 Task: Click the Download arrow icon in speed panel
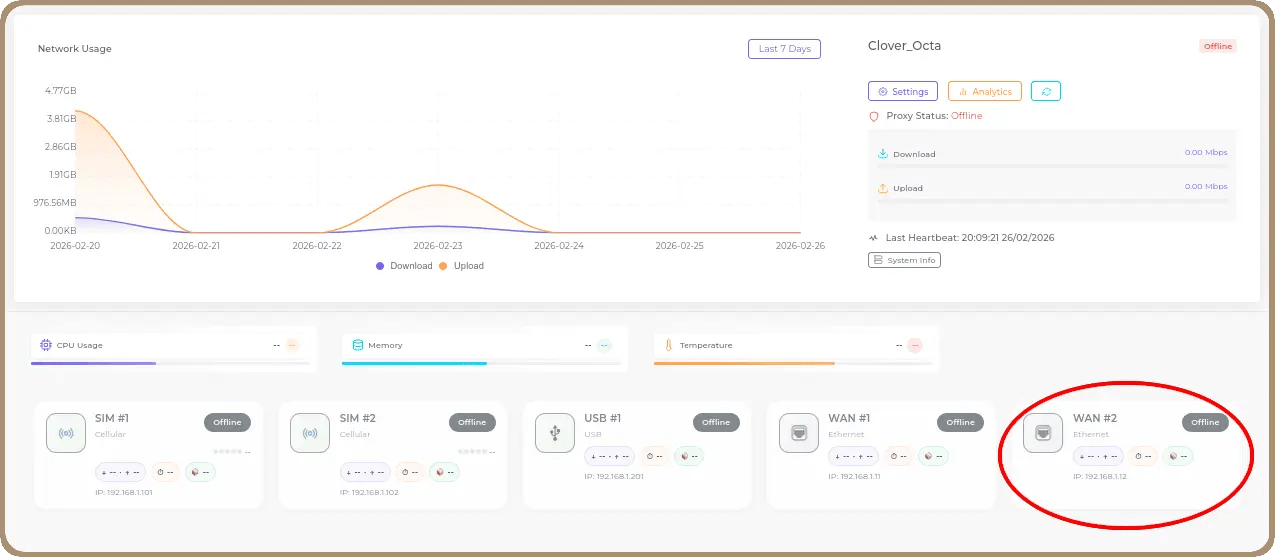[883, 154]
